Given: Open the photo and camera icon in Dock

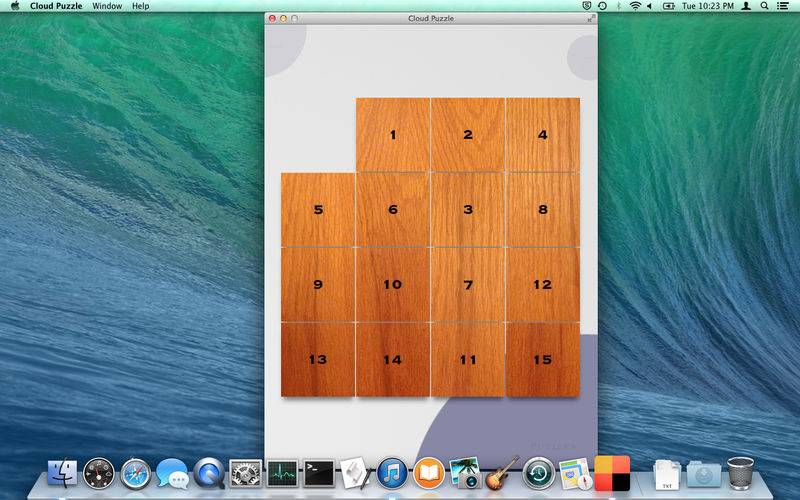Looking at the screenshot, I should pos(465,473).
